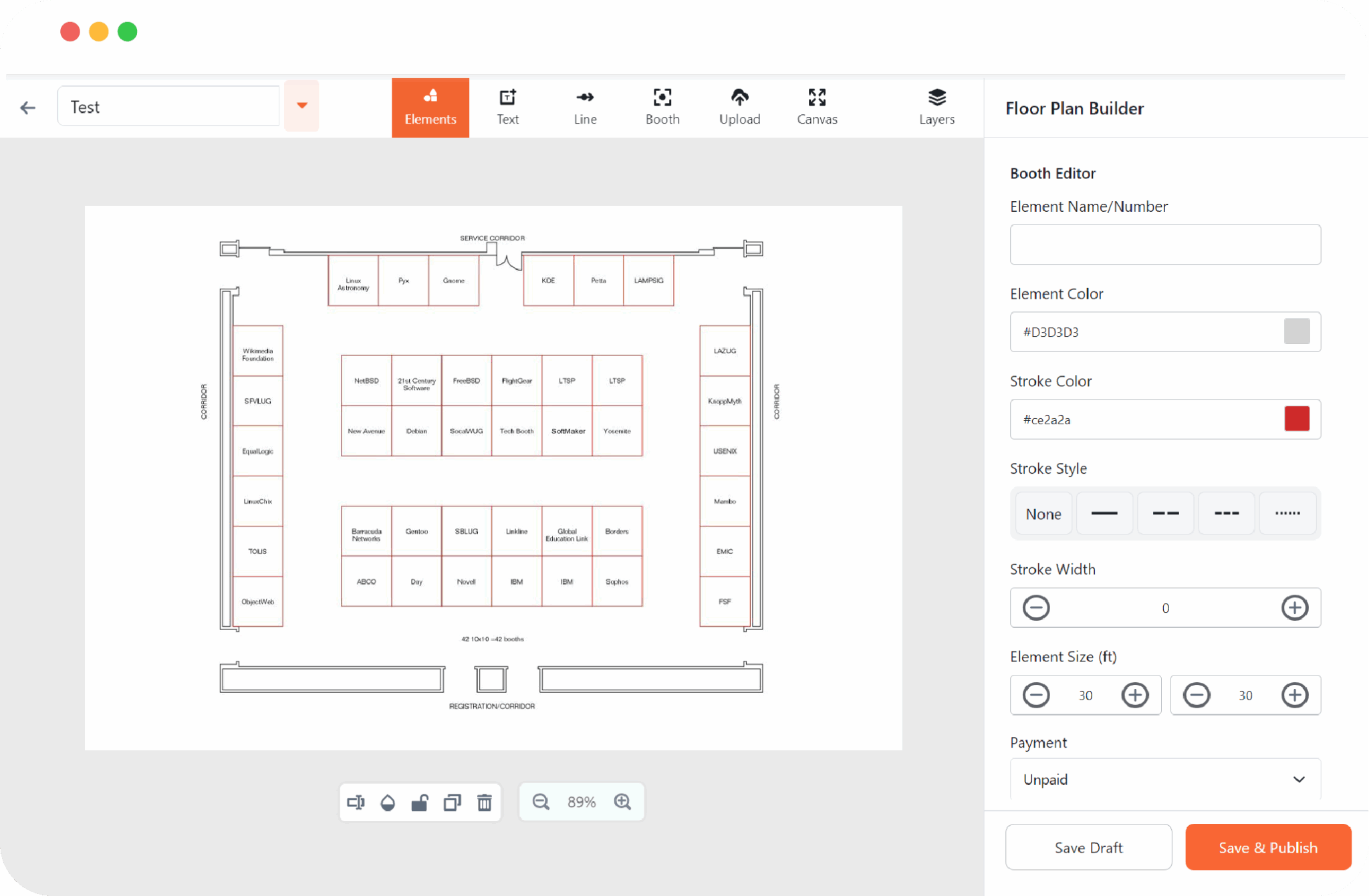
Task: Toggle the lock on selected element
Action: [x=420, y=802]
